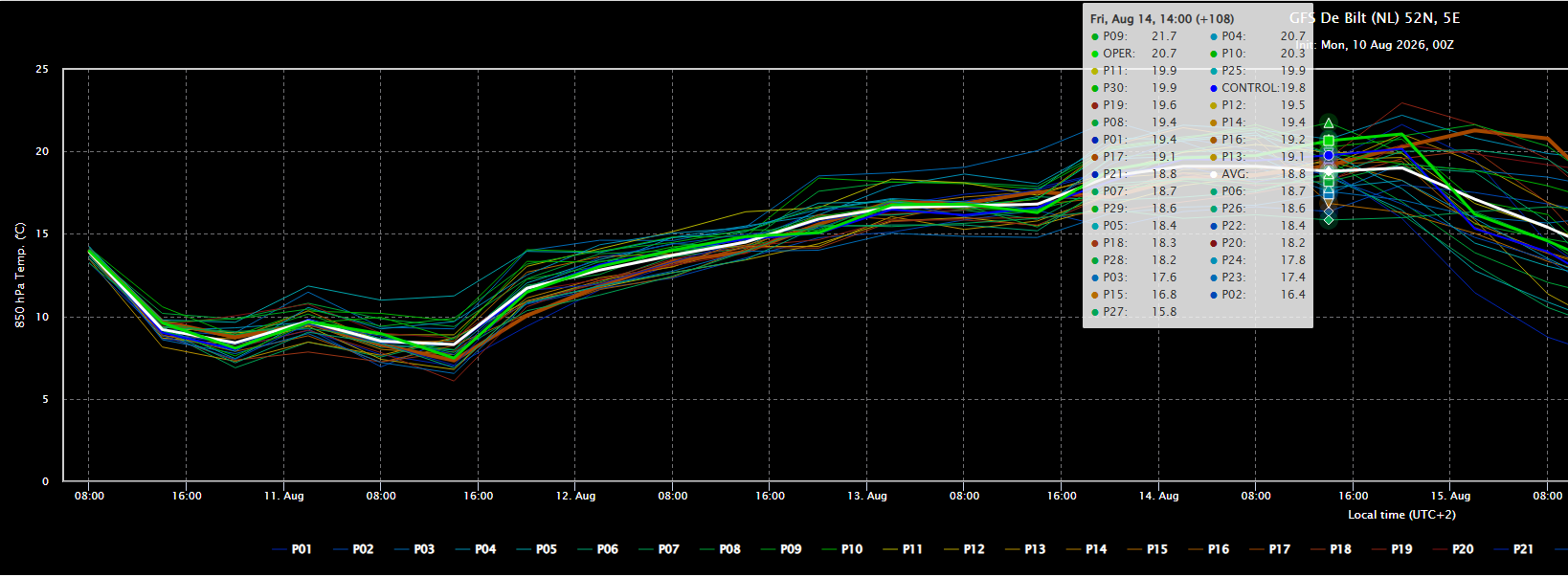Image resolution: width=1568 pixels, height=577 pixels.
Task: Click tooltip row "P15: 16.8"
Action: point(1134,295)
